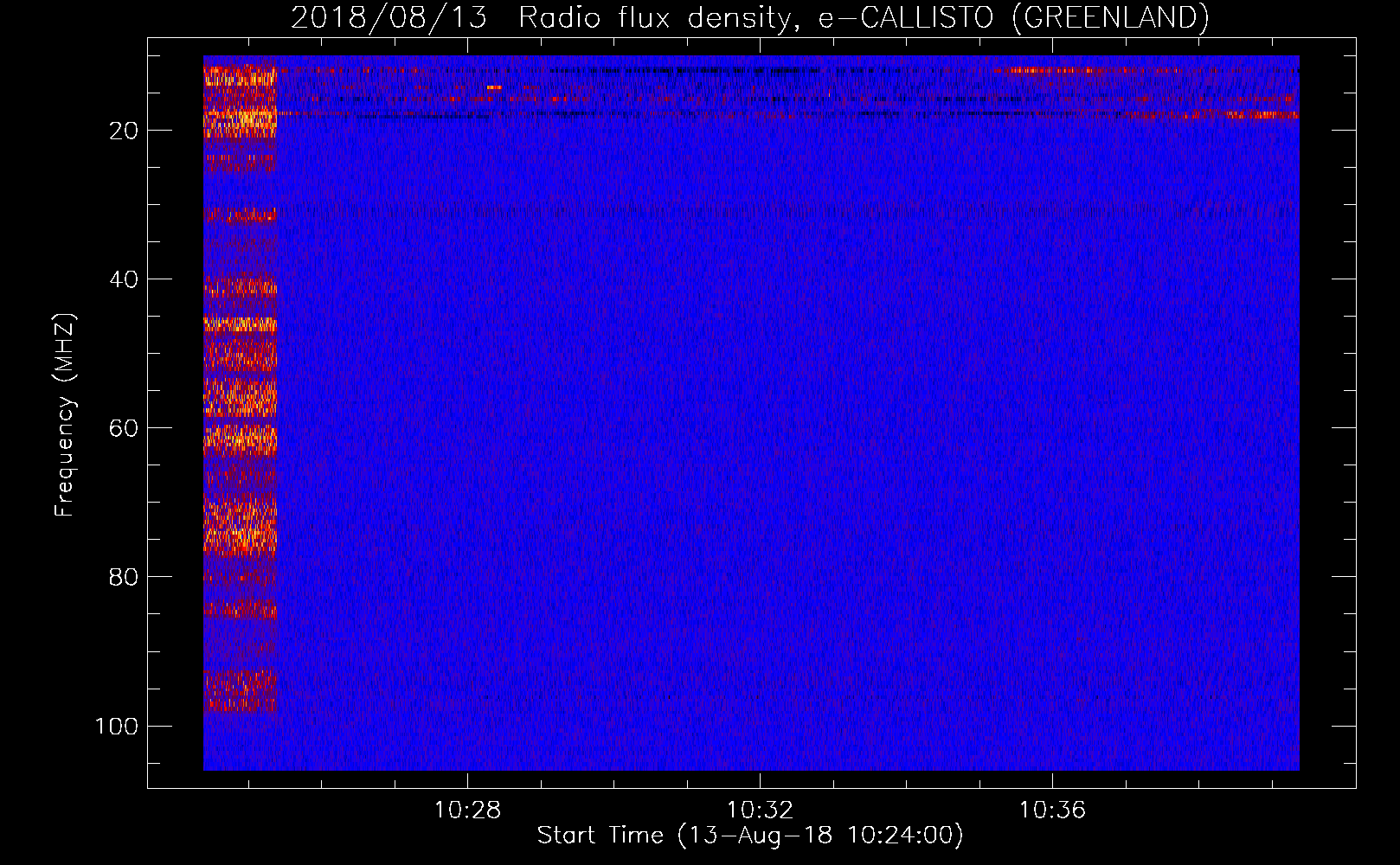Click the 40 frequency tick label

click(x=124, y=279)
